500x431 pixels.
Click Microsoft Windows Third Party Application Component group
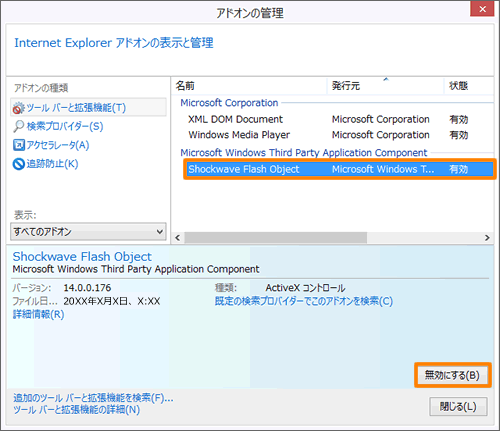(304, 153)
